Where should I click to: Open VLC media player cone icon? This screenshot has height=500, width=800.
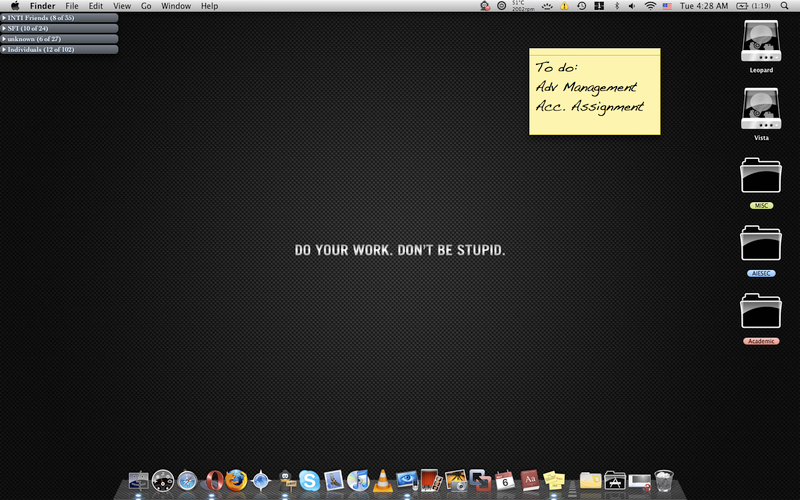point(382,481)
